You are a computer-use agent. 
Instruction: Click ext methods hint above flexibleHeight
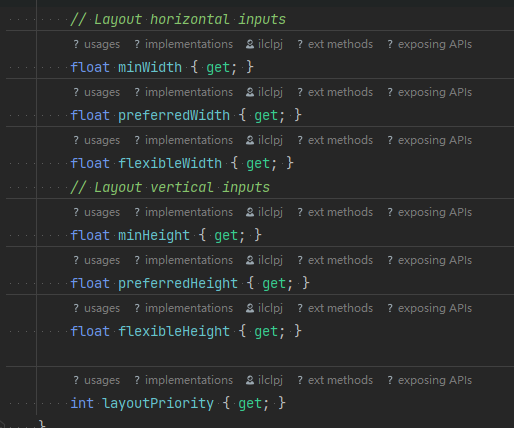(335, 308)
